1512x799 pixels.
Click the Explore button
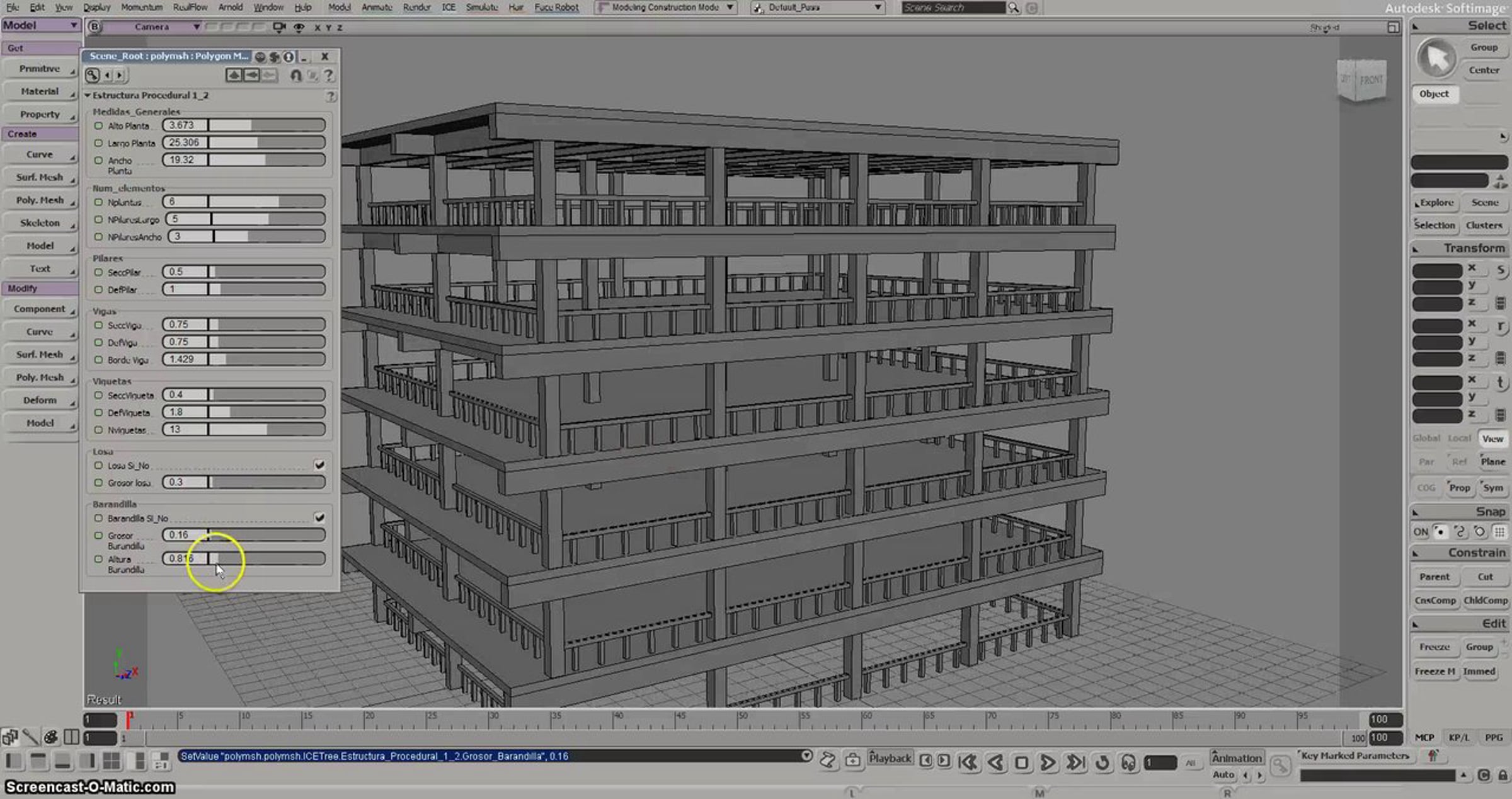click(x=1435, y=202)
